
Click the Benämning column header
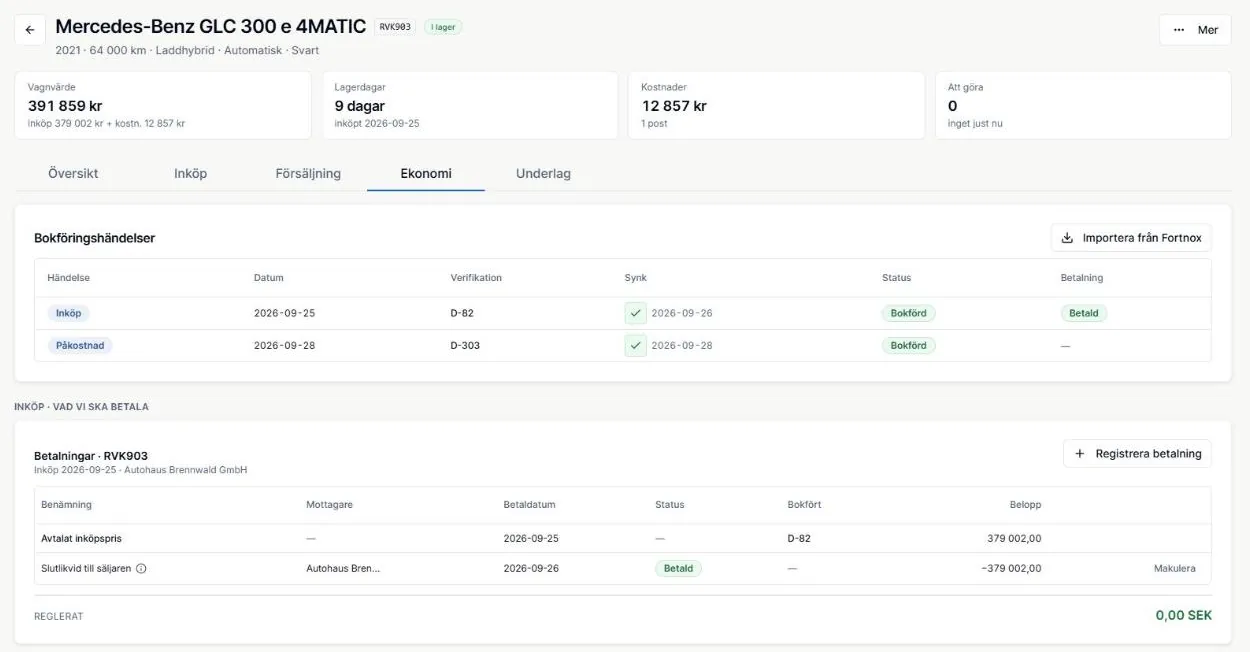[67, 505]
